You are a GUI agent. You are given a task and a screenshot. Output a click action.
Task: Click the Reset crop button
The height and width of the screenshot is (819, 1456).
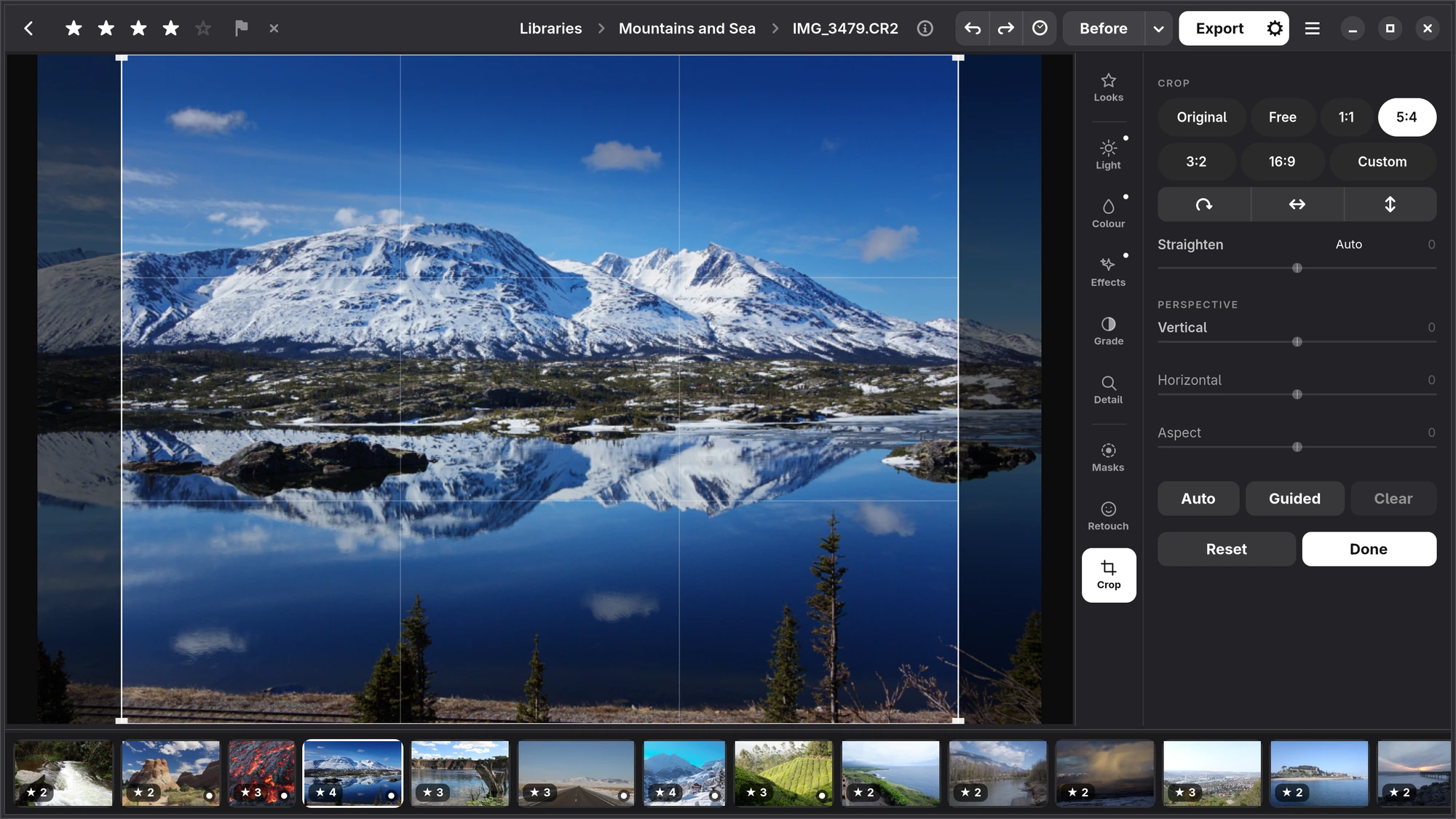1226,549
